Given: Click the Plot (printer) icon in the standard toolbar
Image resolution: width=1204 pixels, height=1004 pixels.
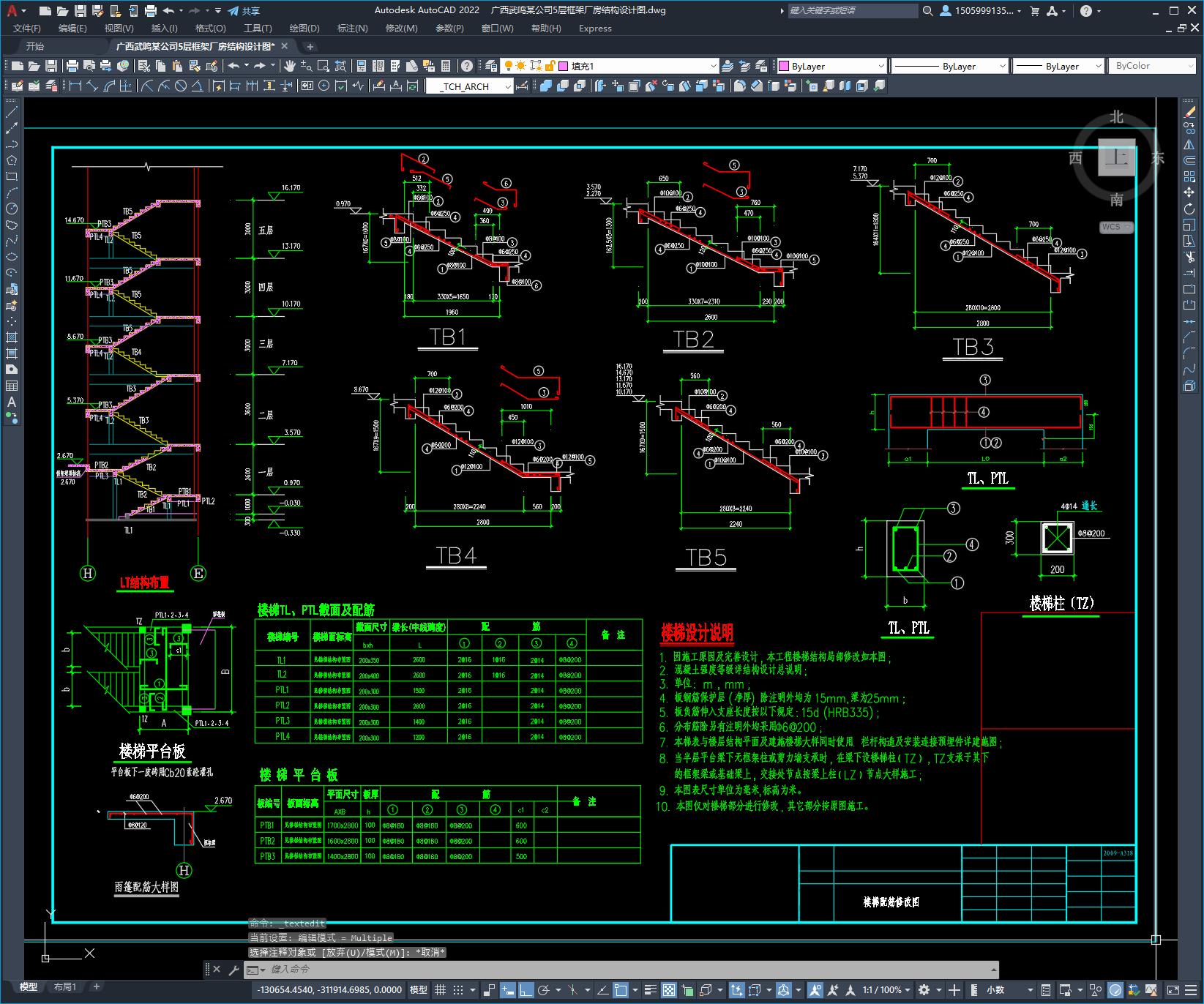Looking at the screenshot, I should pos(72,66).
